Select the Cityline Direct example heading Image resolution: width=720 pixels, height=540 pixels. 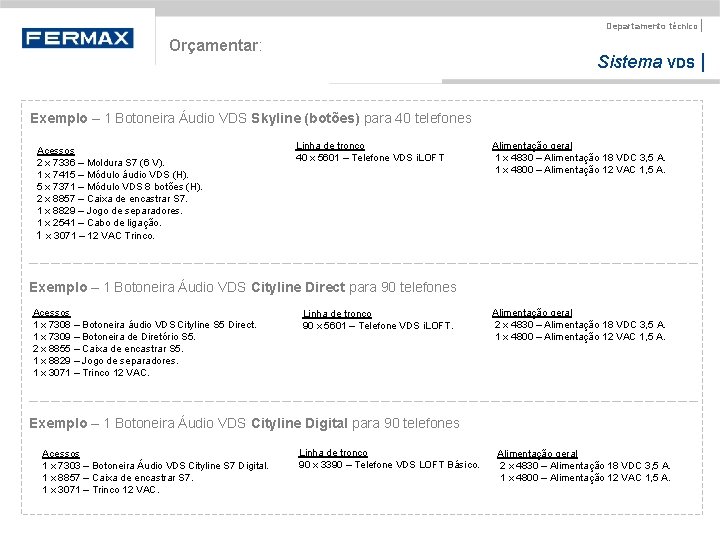(x=243, y=287)
